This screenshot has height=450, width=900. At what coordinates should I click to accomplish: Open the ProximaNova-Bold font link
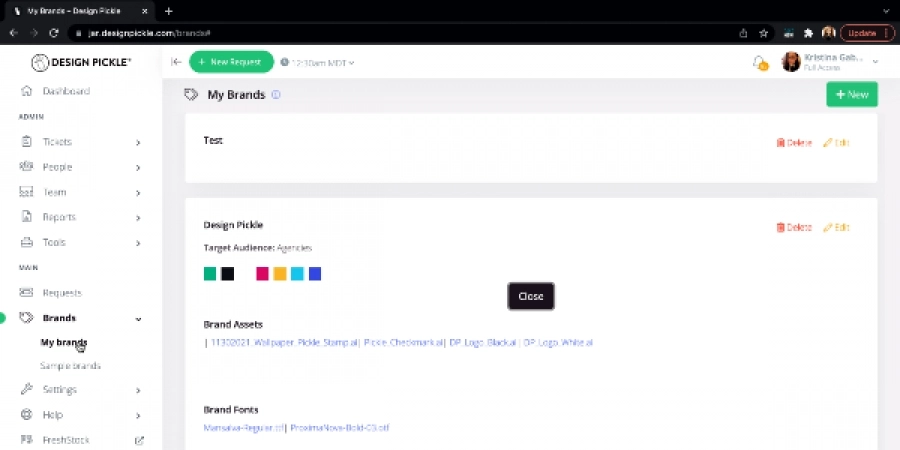point(340,428)
